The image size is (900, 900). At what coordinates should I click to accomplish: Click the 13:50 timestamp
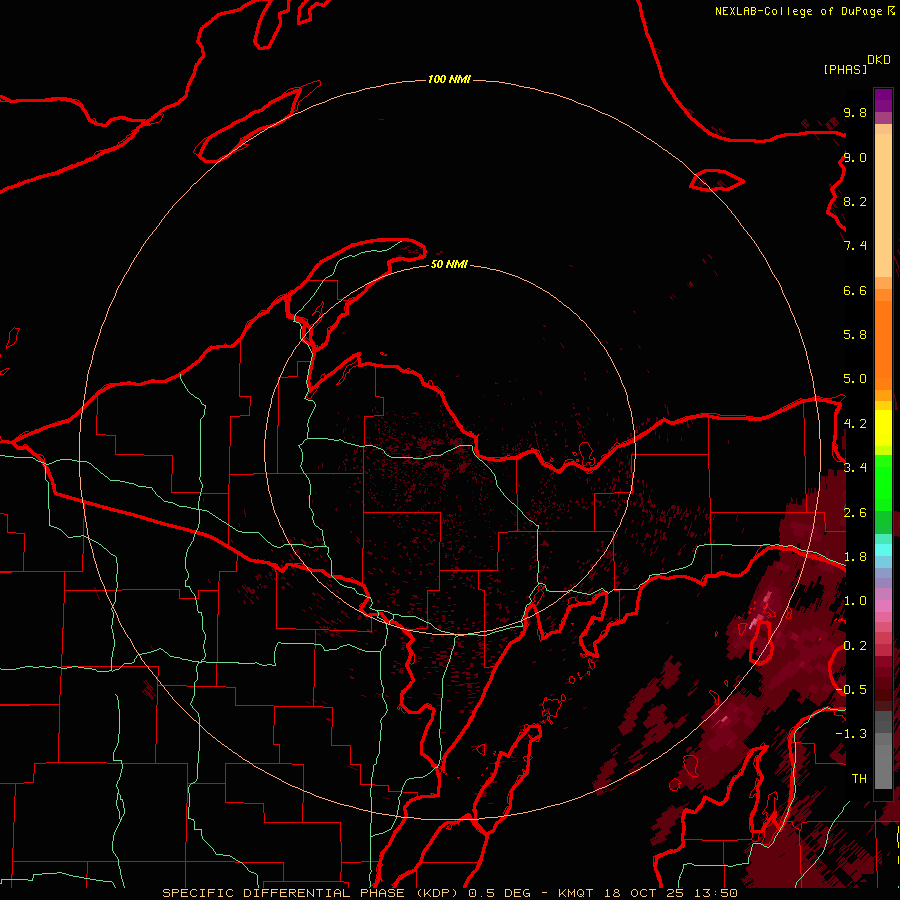coord(716,893)
